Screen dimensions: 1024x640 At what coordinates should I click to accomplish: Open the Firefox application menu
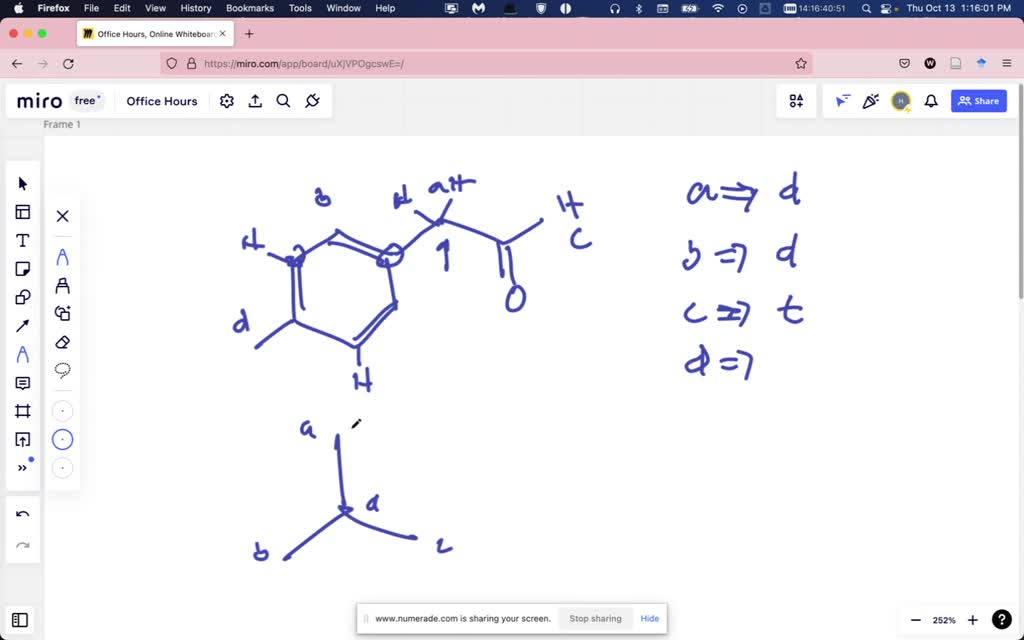tap(51, 8)
